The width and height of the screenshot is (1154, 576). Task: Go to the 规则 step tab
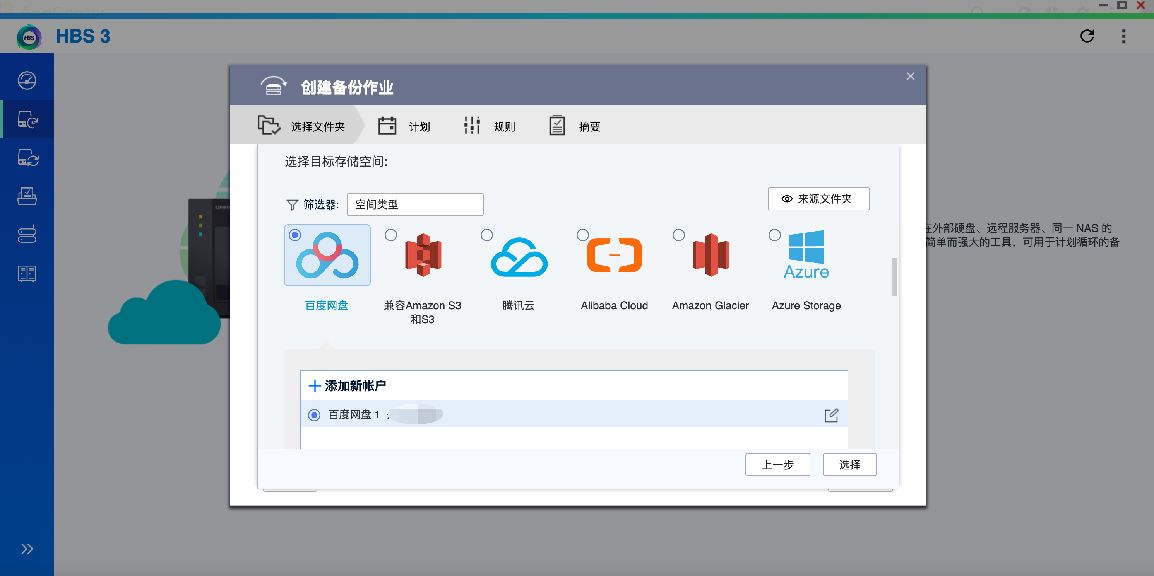point(489,126)
